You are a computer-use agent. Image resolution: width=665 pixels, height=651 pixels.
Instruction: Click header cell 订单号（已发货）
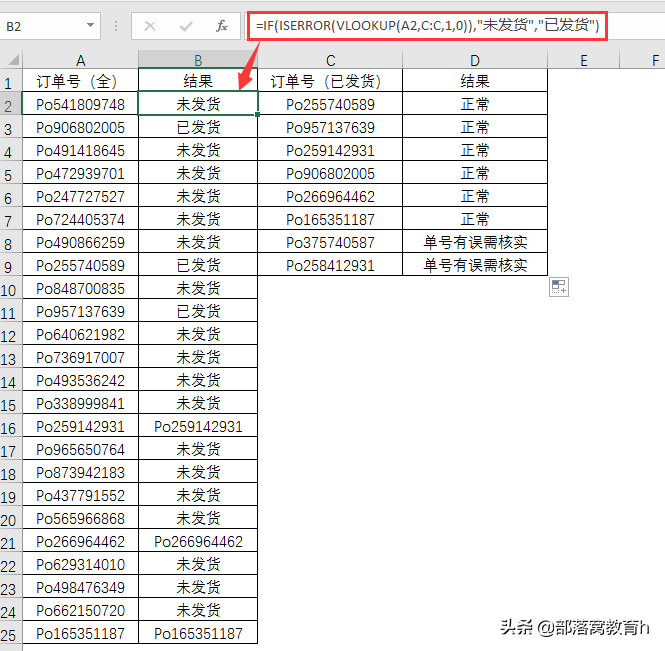coord(330,81)
